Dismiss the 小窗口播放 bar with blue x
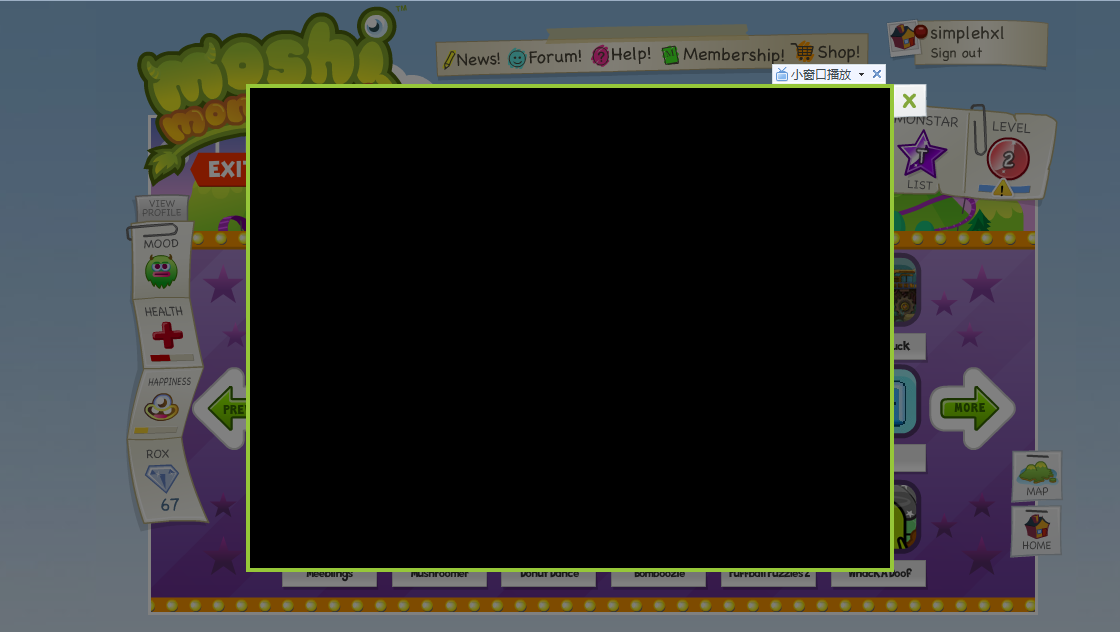The width and height of the screenshot is (1120, 632). click(x=877, y=74)
